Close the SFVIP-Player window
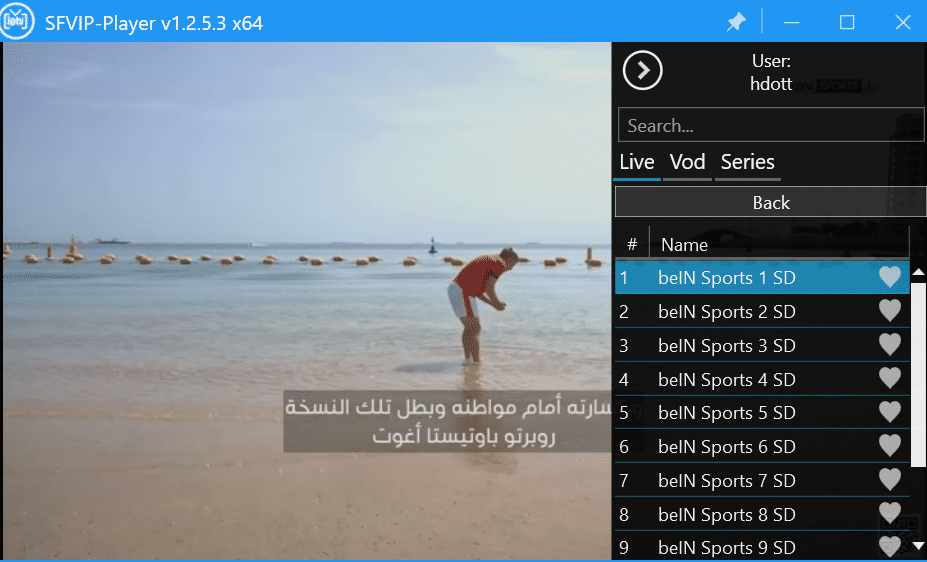 click(x=903, y=22)
